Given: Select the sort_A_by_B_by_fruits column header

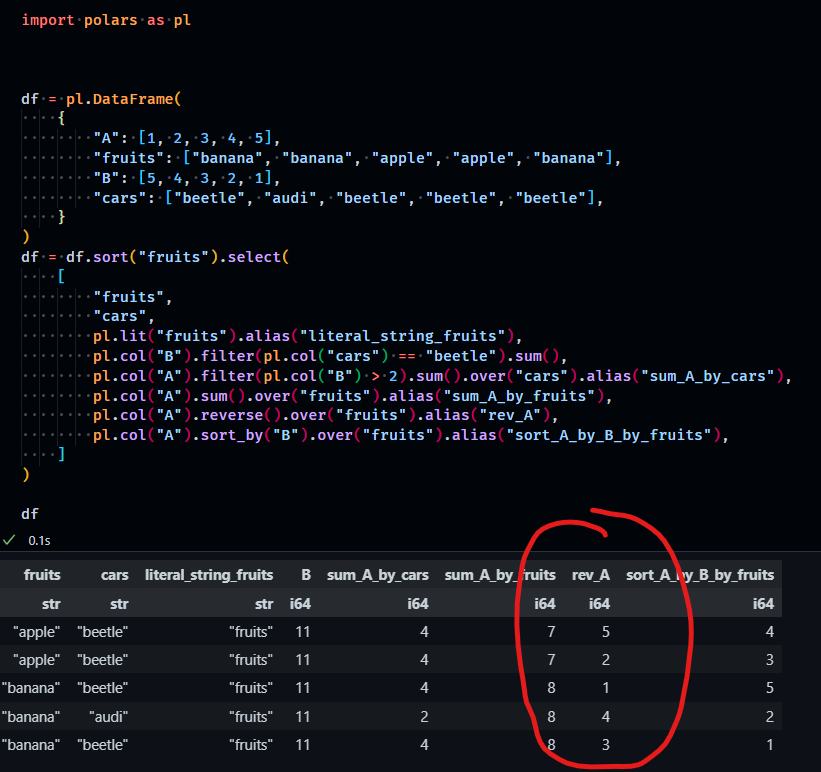Looking at the screenshot, I should pyautogui.click(x=700, y=575).
